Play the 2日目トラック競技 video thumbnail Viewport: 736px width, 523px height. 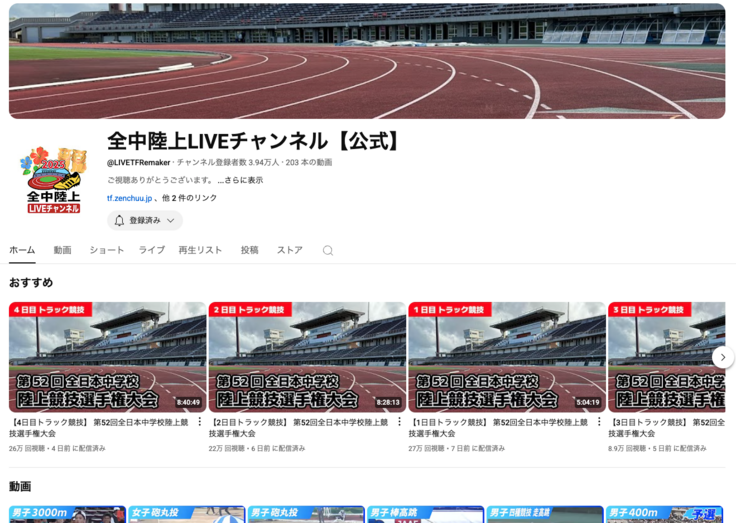coord(307,357)
